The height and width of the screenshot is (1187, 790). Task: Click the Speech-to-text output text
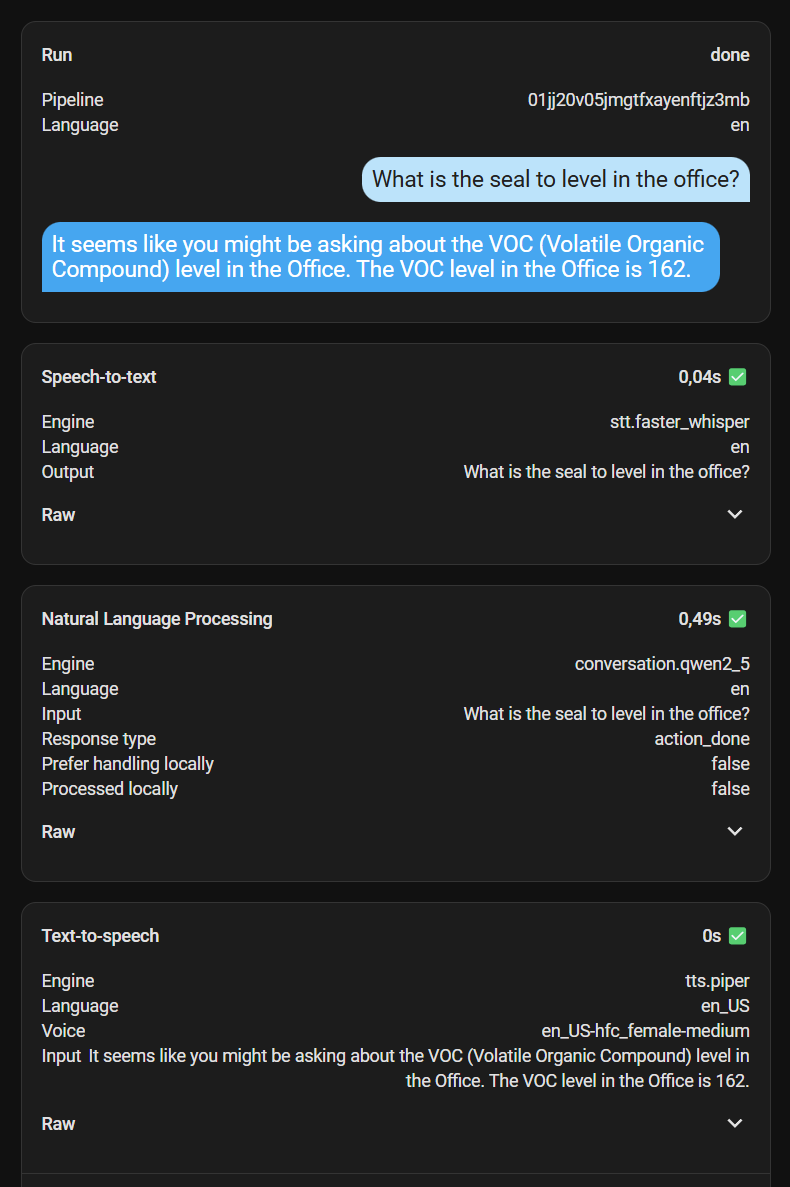(x=606, y=472)
